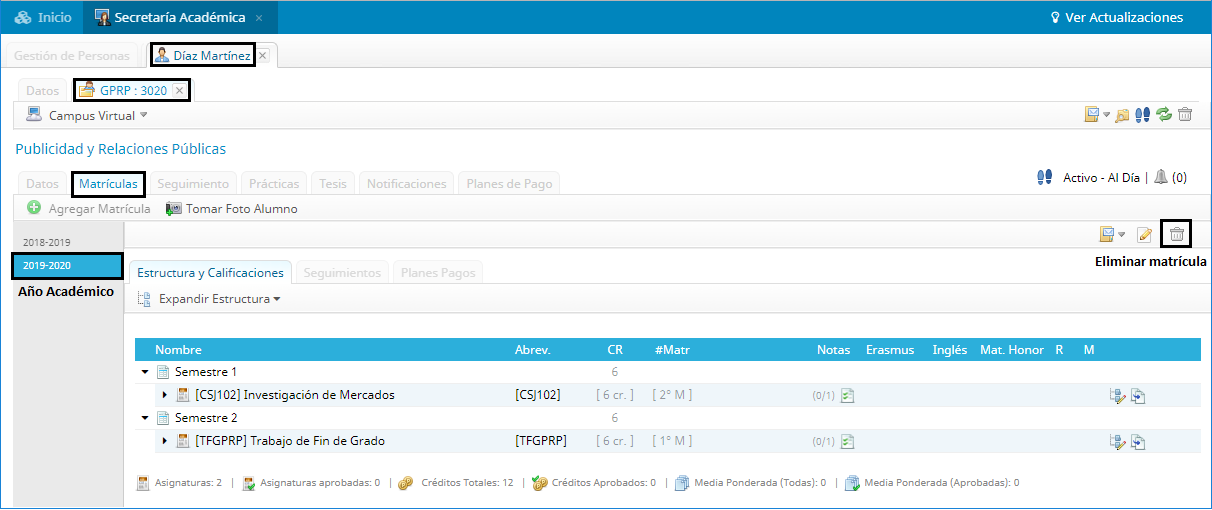Close the GPRP : 3020 tab
1212x510 pixels.
(179, 90)
